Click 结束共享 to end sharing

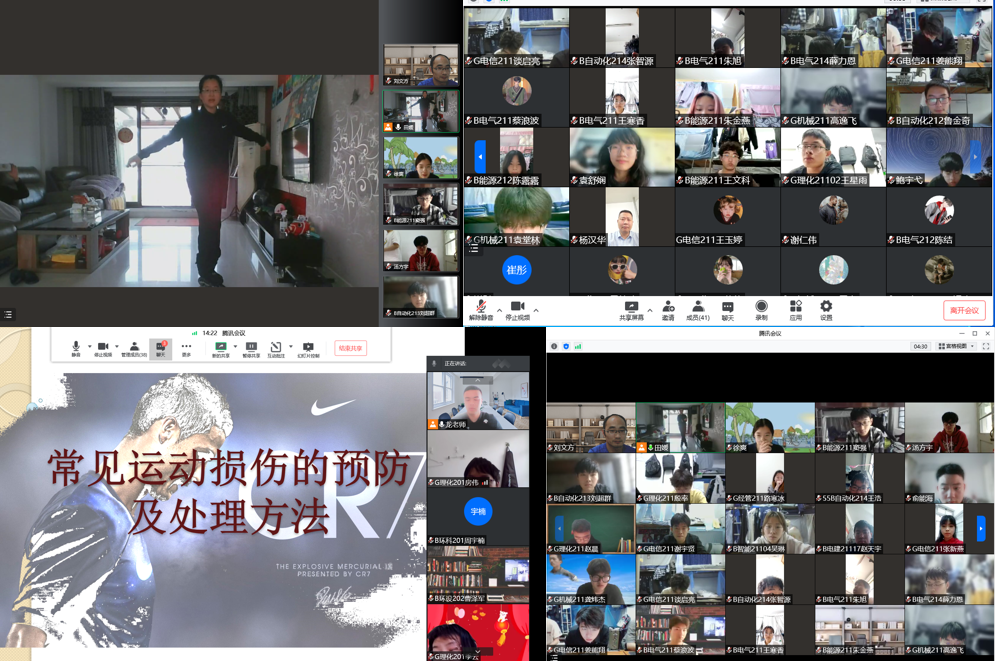pos(350,348)
